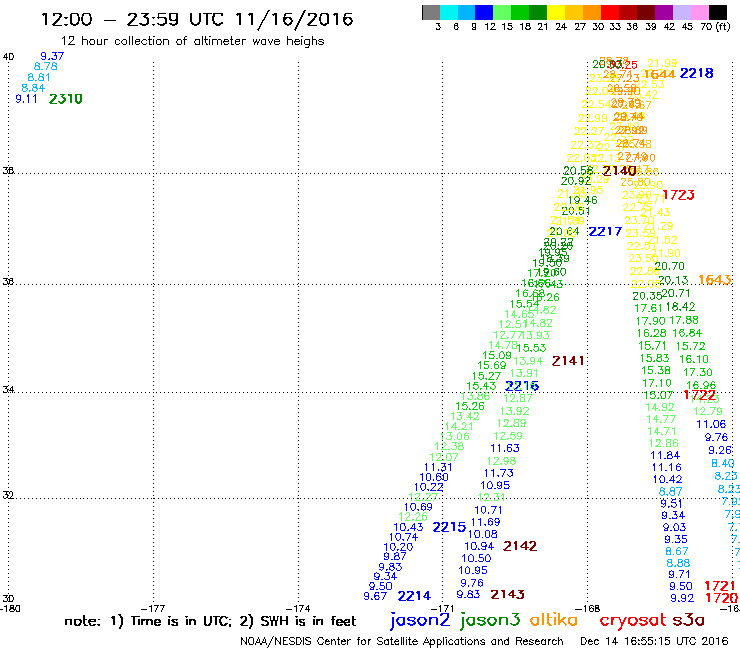The width and height of the screenshot is (740, 650).
Task: Click the jason3 satellite legend label
Action: pos(489,621)
